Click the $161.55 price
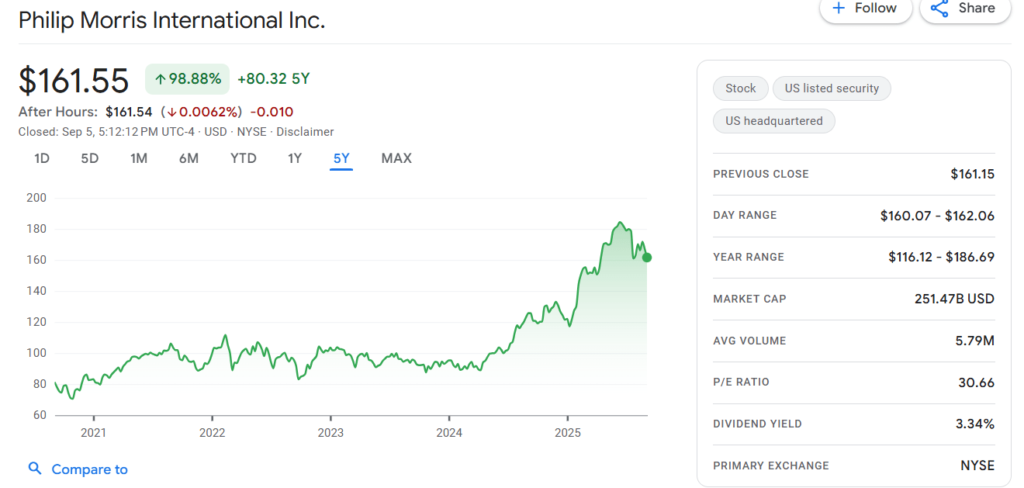This screenshot has height=488, width=1024. [x=74, y=80]
